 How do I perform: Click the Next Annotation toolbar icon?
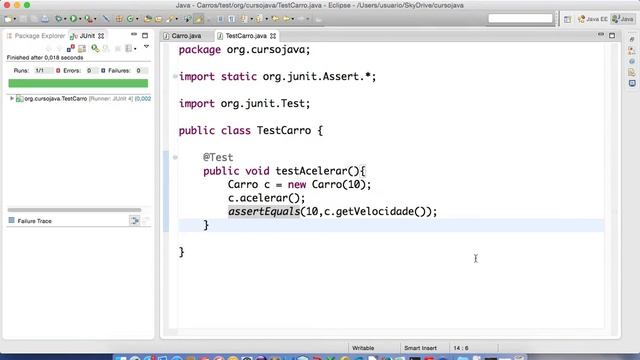tap(244, 19)
